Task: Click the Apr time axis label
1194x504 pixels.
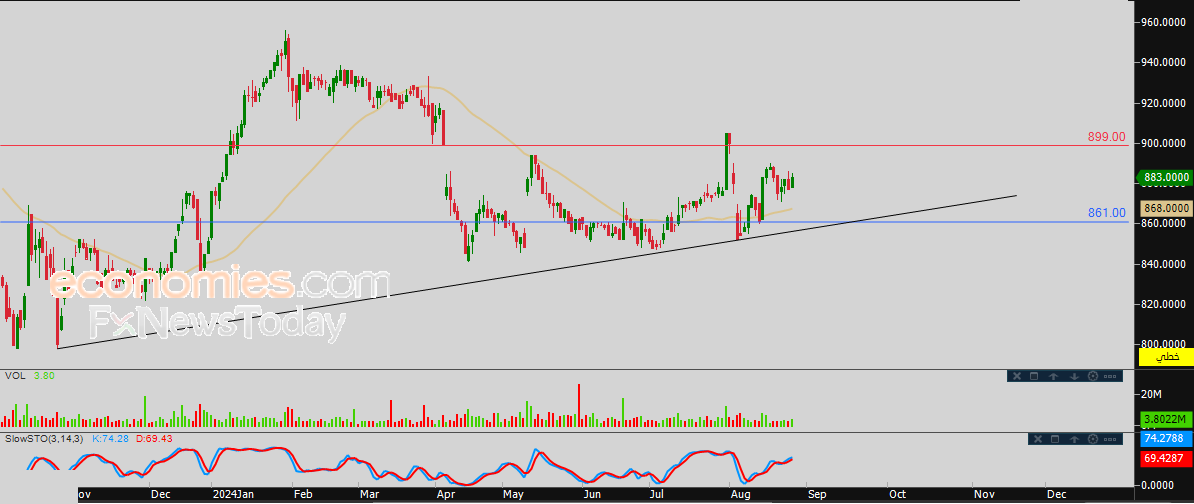Action: [x=444, y=495]
